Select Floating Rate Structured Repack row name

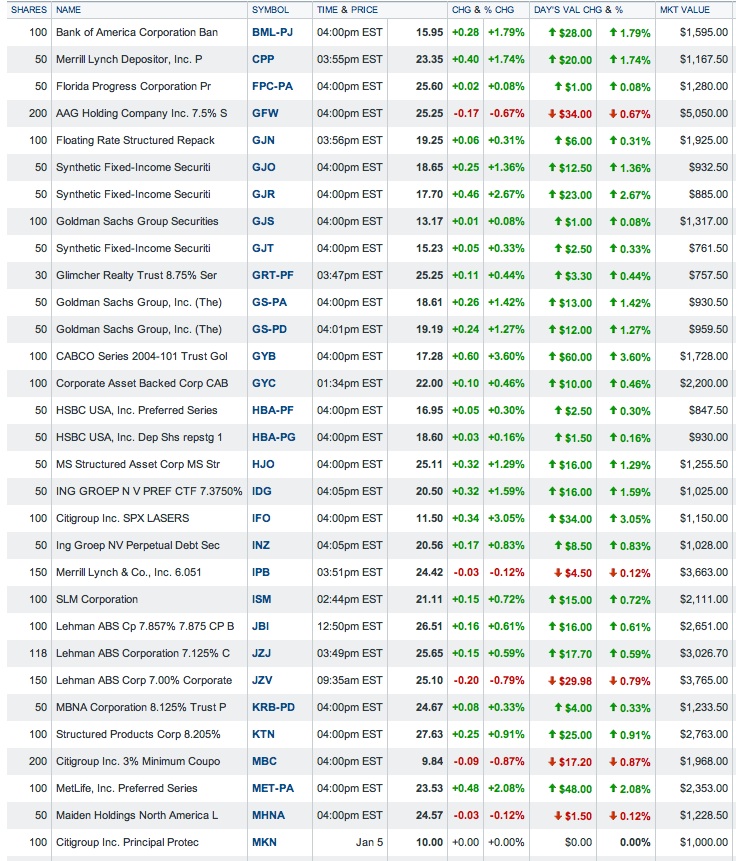(135, 140)
